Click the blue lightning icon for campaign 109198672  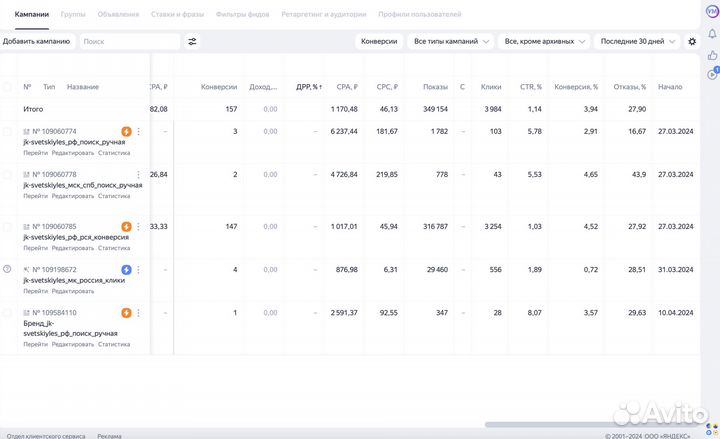[x=126, y=270]
